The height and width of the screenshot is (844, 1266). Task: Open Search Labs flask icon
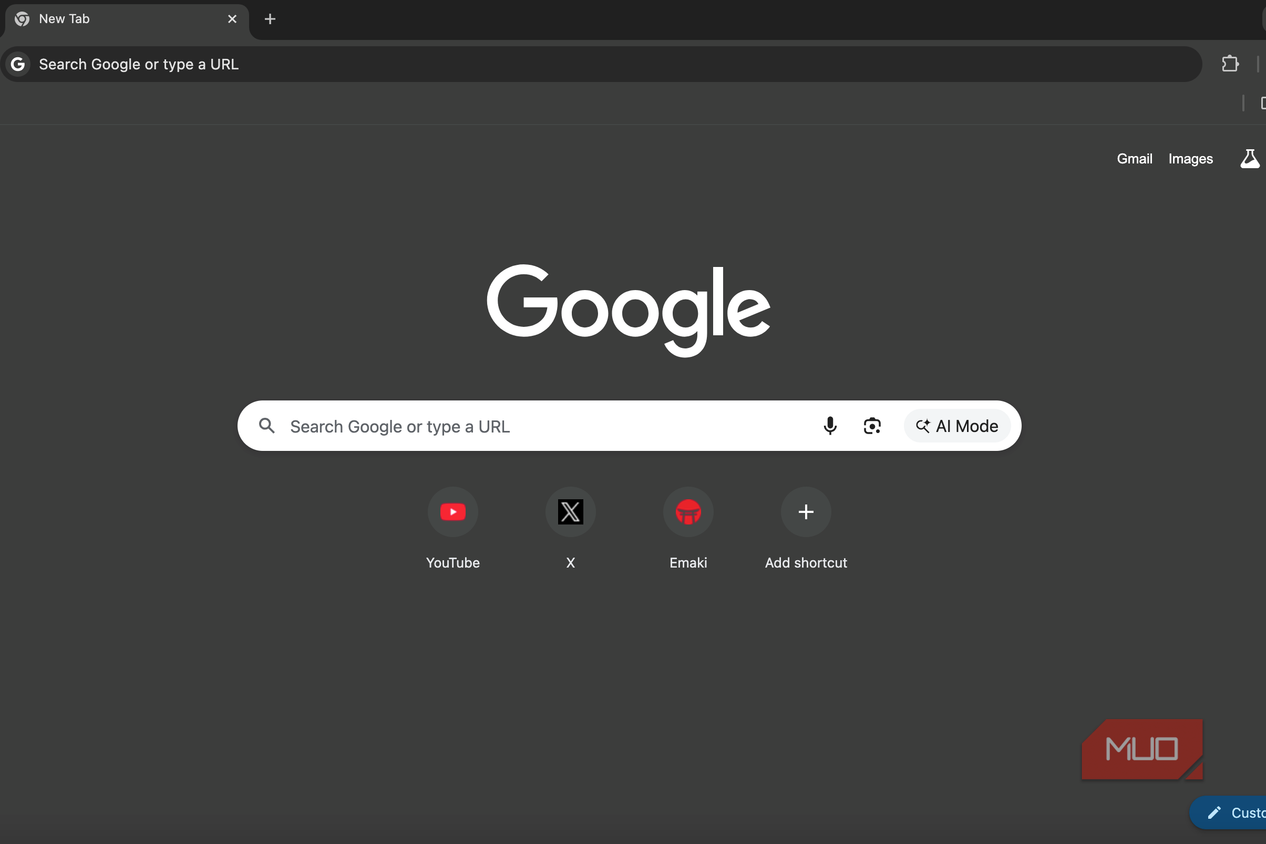click(x=1250, y=159)
